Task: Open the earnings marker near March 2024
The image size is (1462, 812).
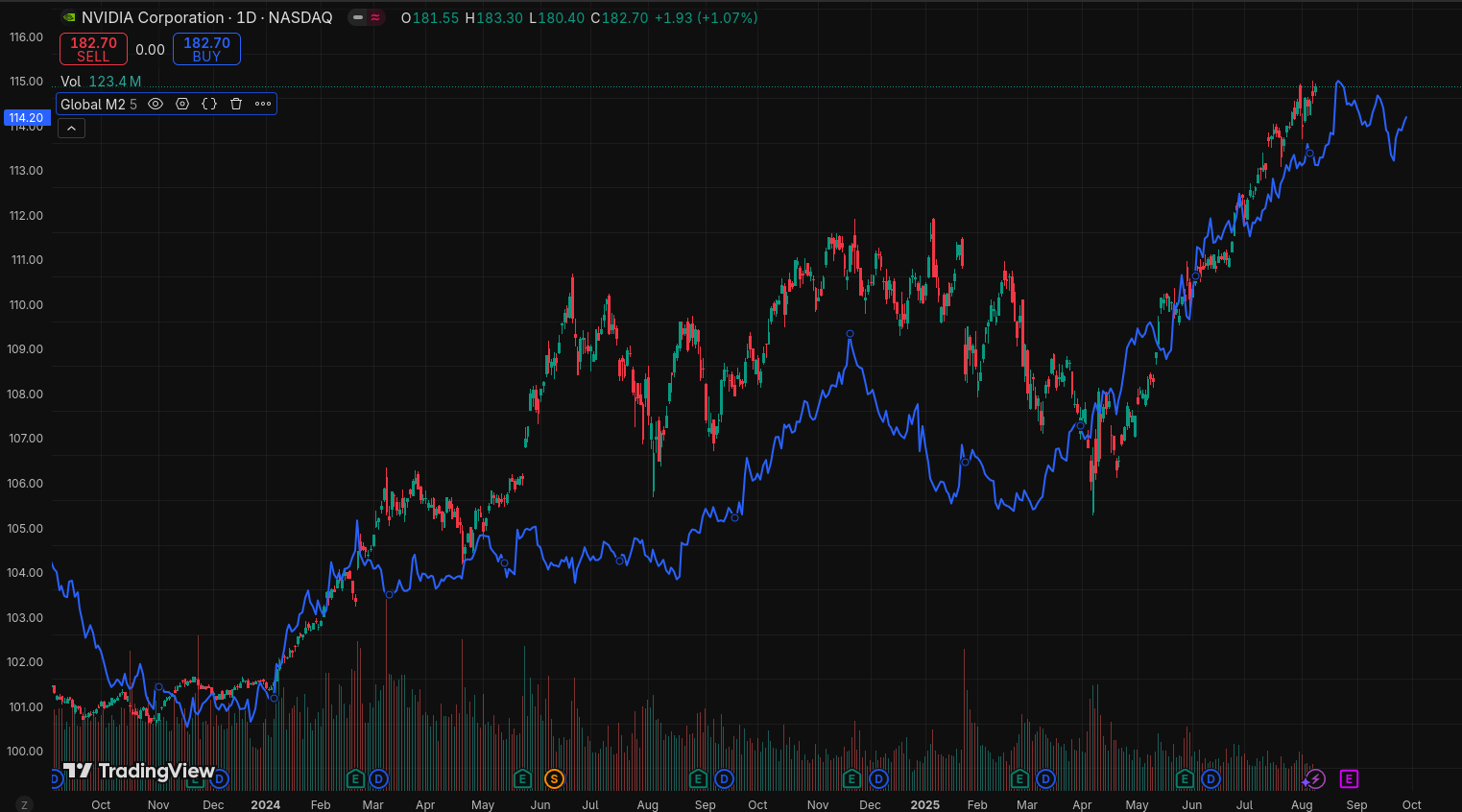Action: tap(355, 778)
